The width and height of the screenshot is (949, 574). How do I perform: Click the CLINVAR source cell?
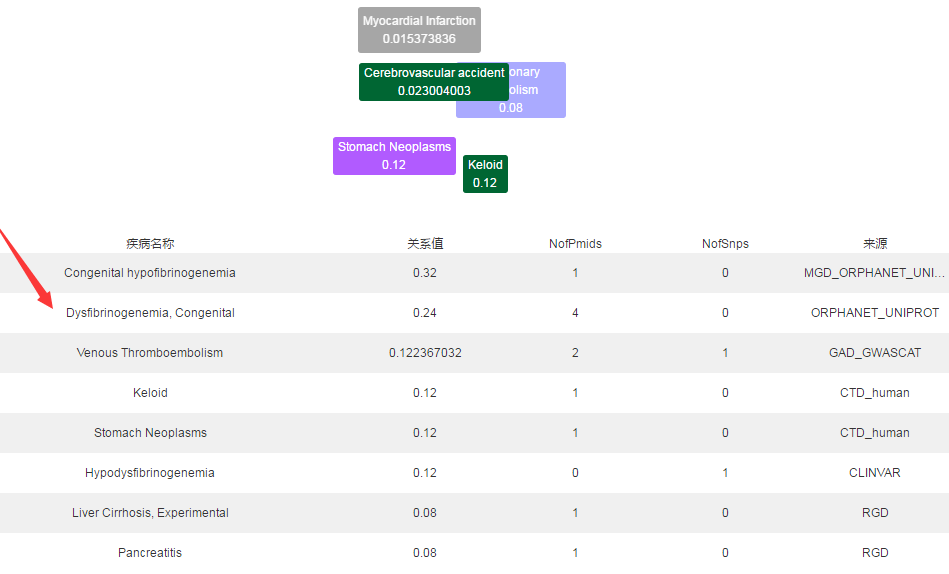[875, 473]
